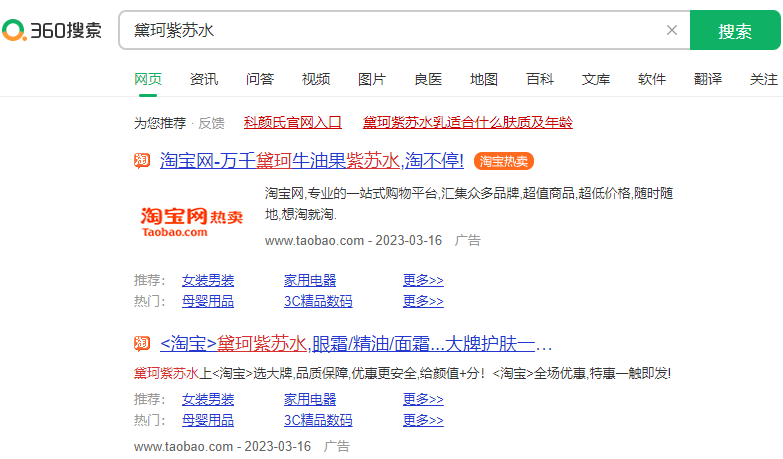Image resolution: width=783 pixels, height=459 pixels.
Task: Open the 问答 tab
Action: 260,79
